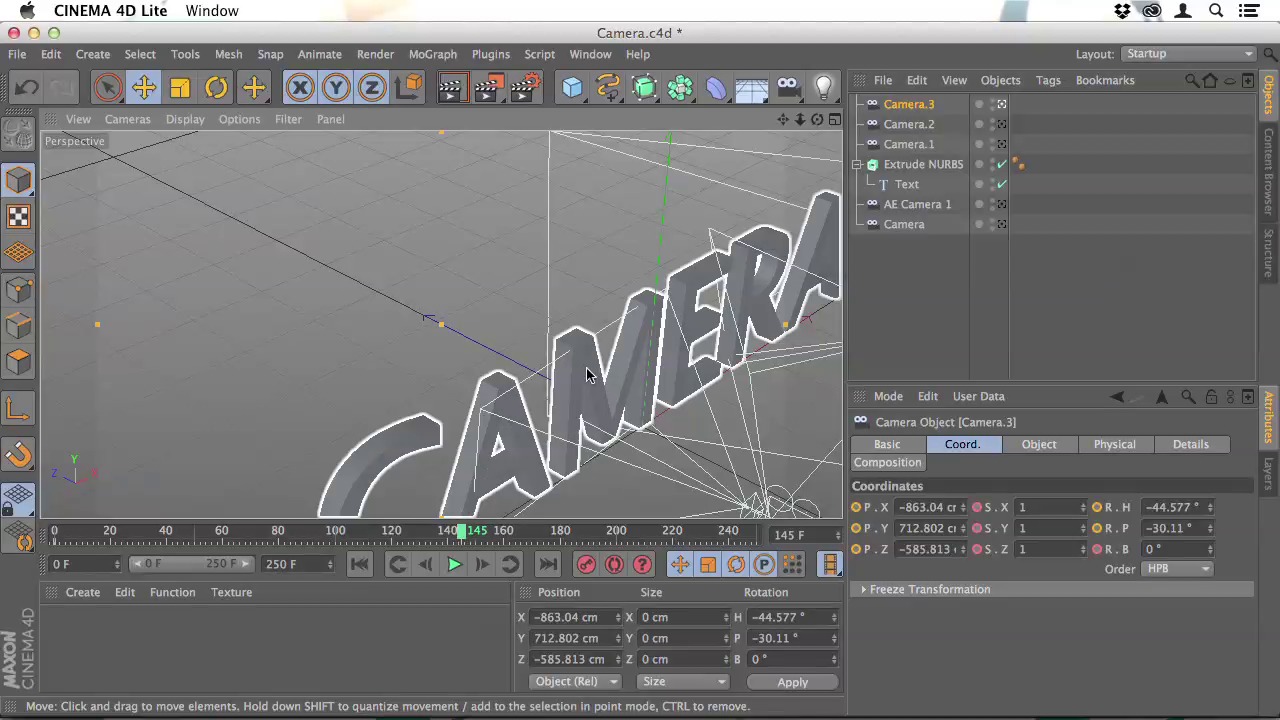Activate the Camera.2 view target toggle

[1002, 124]
